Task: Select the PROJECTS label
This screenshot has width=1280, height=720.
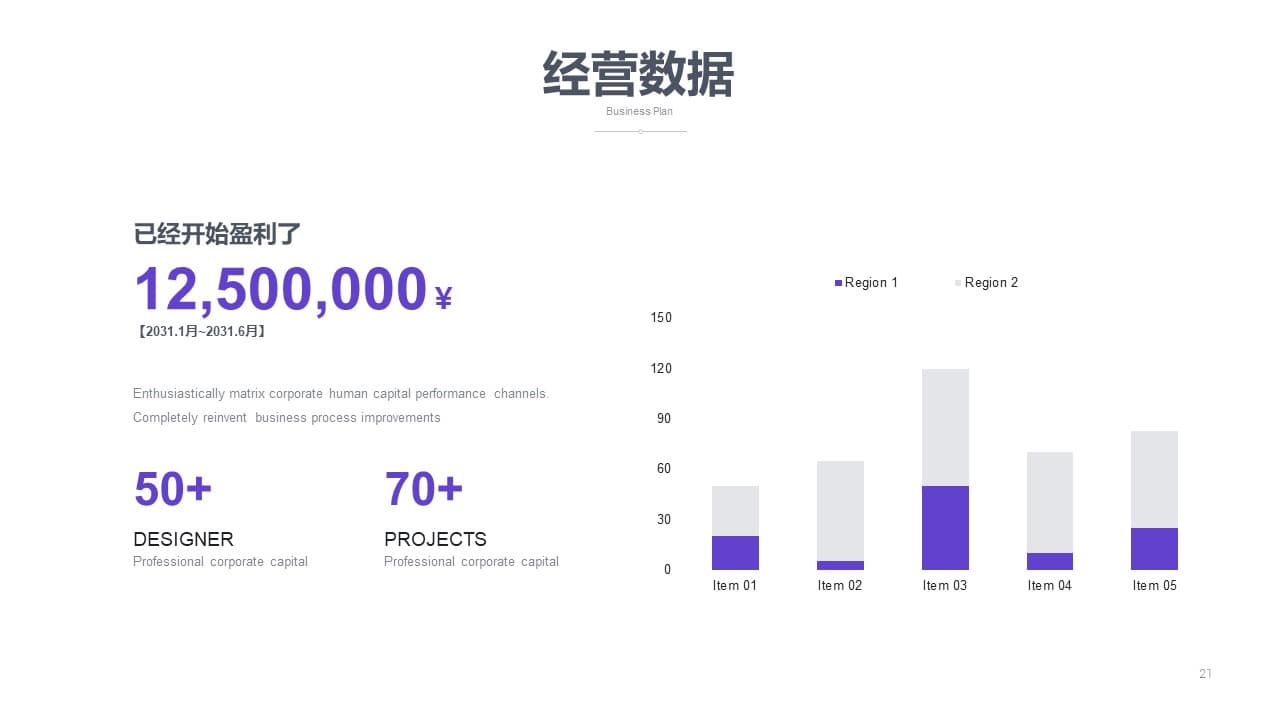Action: 435,539
